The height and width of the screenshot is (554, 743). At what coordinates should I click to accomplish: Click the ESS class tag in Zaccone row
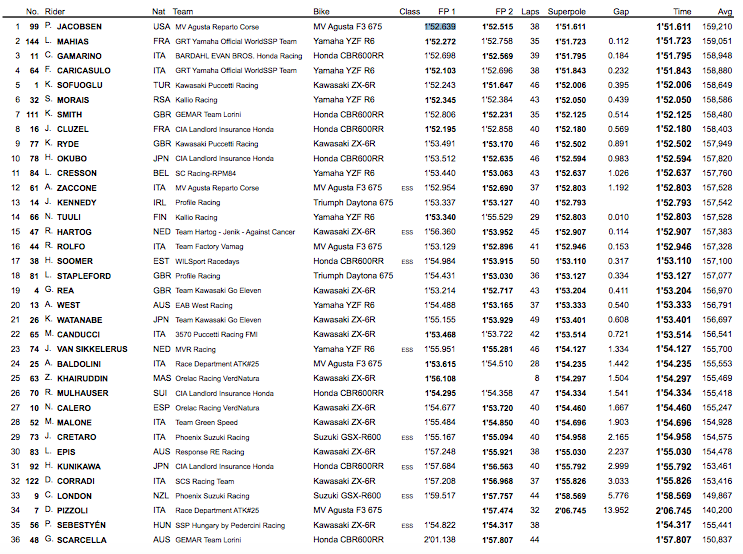tap(407, 189)
